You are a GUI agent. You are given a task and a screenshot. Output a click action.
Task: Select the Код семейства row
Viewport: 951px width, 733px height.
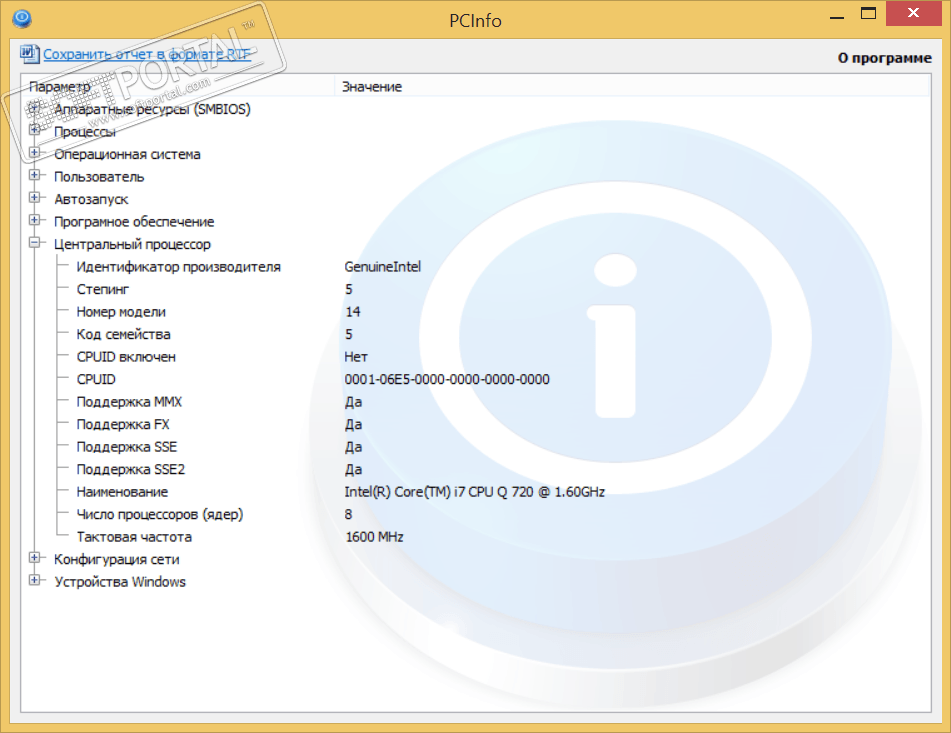(123, 334)
